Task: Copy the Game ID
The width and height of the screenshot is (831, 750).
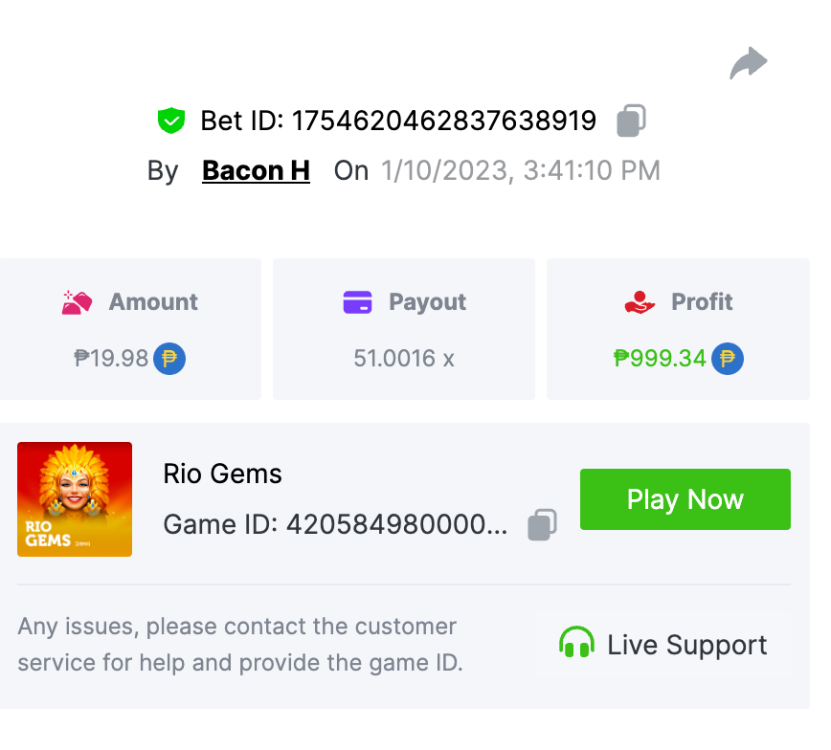Action: 542,524
